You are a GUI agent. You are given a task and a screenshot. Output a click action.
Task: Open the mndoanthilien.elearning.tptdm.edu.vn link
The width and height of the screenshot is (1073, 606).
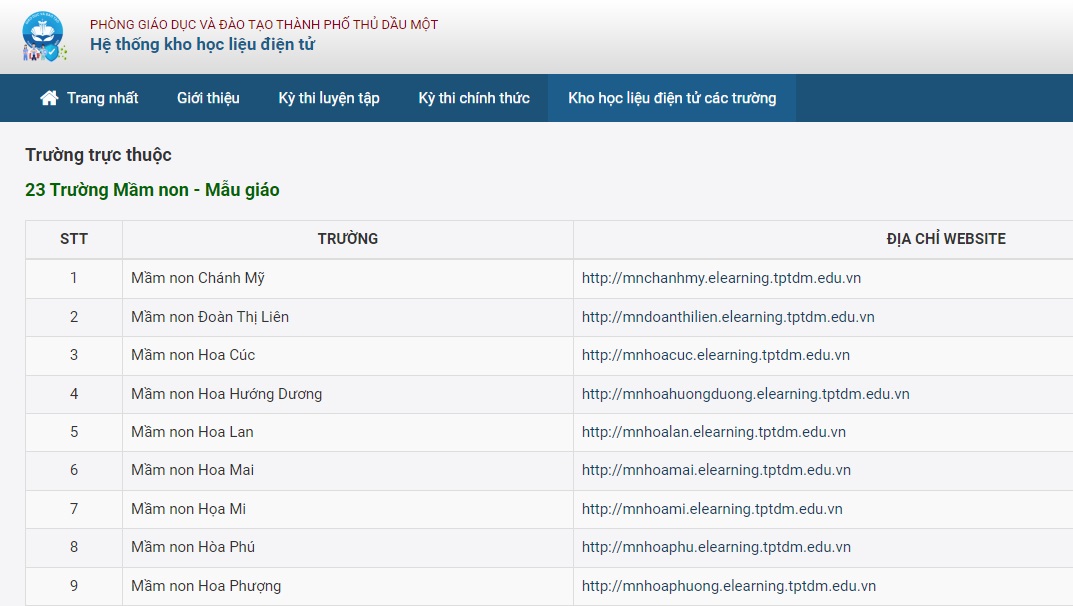[x=728, y=317]
